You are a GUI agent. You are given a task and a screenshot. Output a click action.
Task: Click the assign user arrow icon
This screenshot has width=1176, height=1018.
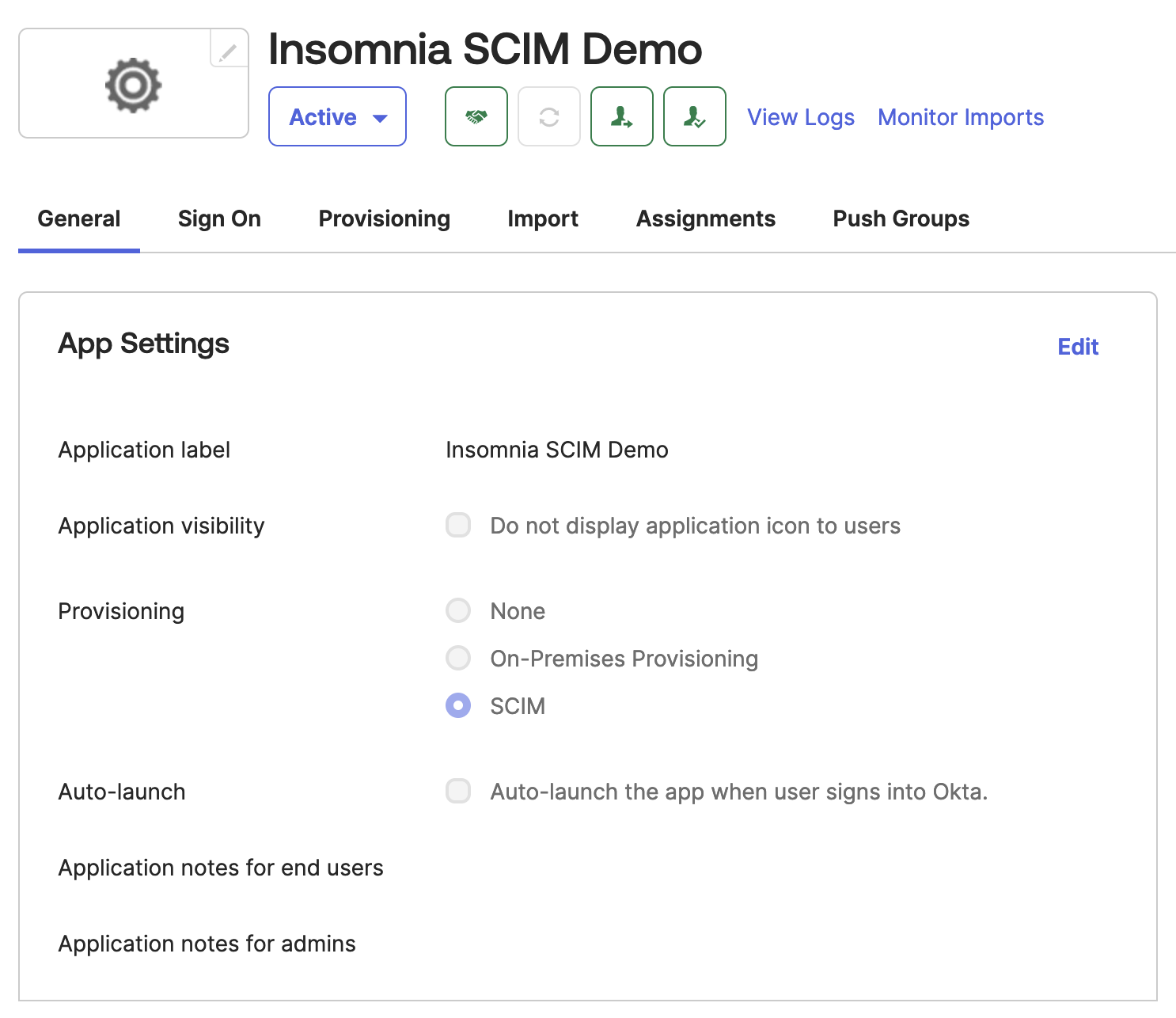[622, 116]
